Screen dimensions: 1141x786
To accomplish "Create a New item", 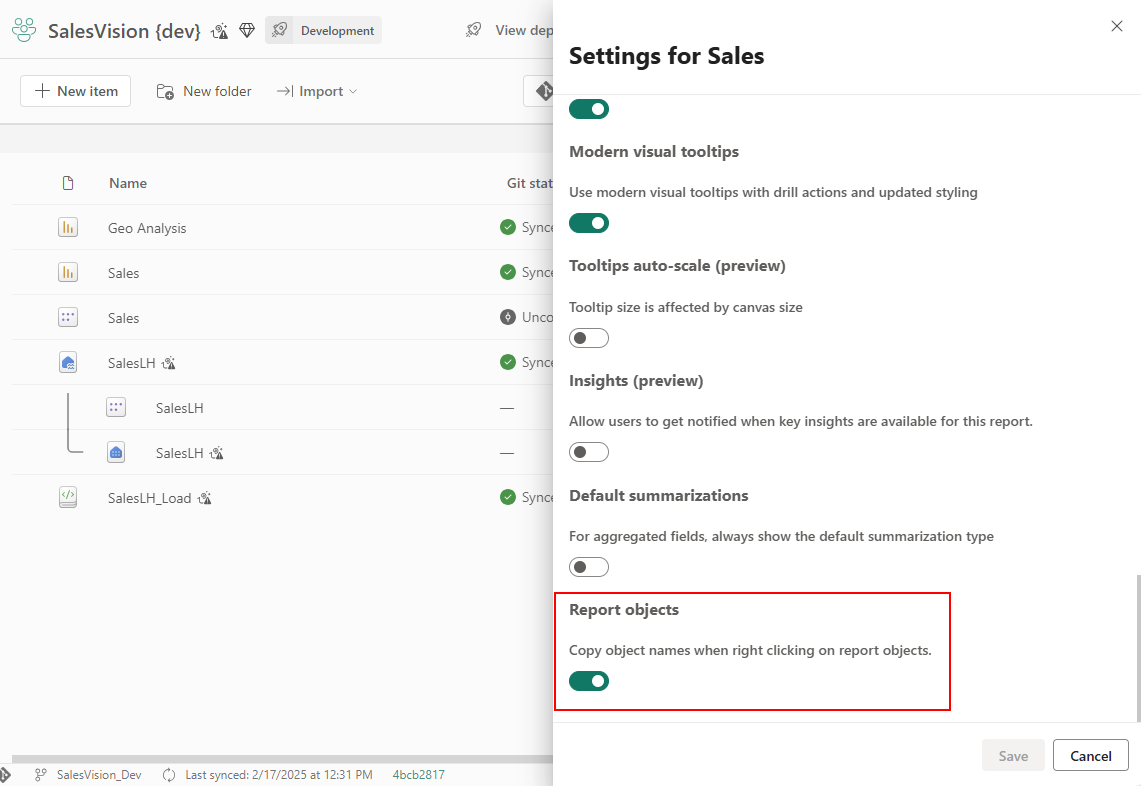I will click(75, 90).
